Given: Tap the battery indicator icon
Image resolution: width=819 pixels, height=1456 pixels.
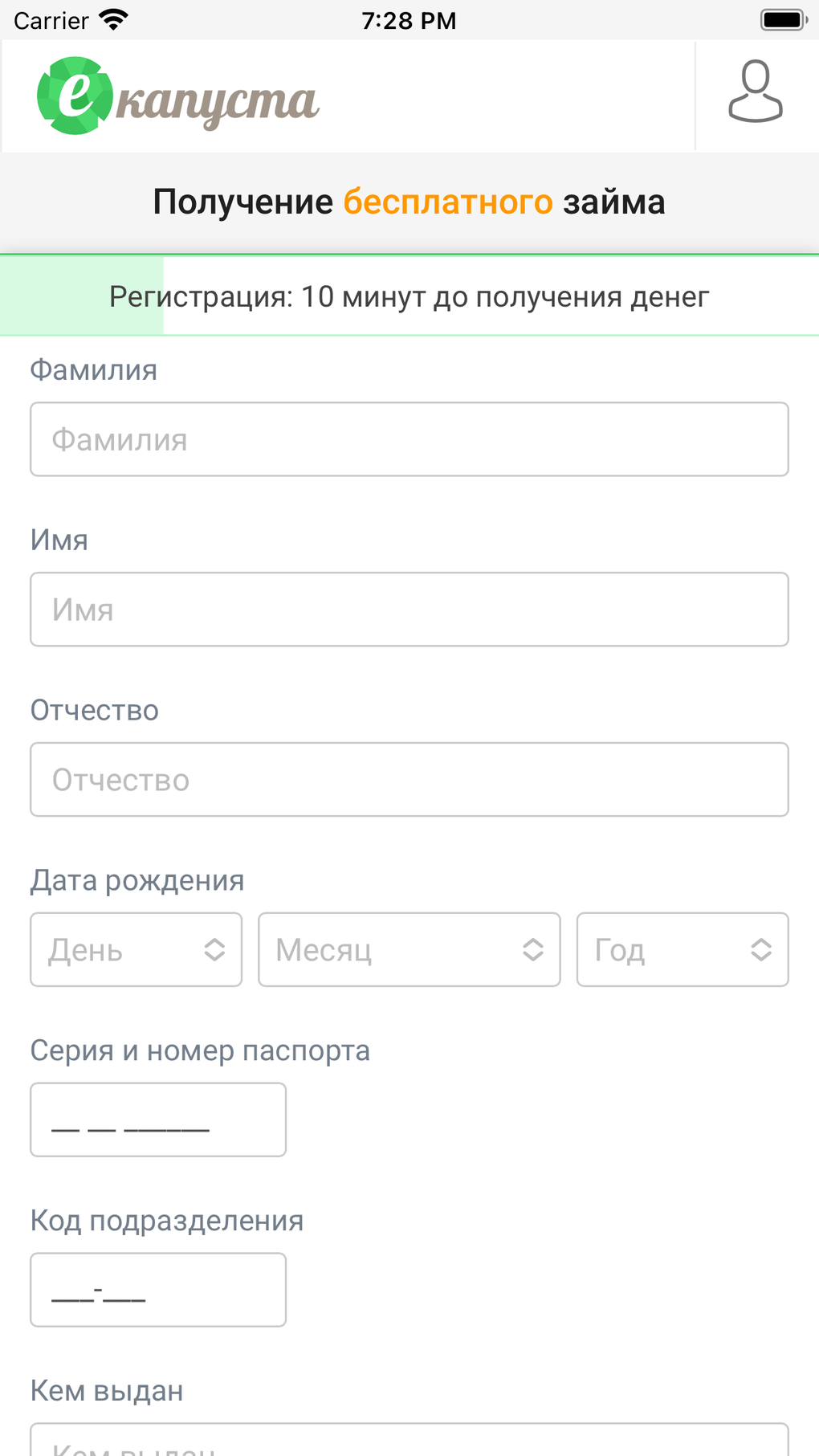Looking at the screenshot, I should pyautogui.click(x=783, y=20).
